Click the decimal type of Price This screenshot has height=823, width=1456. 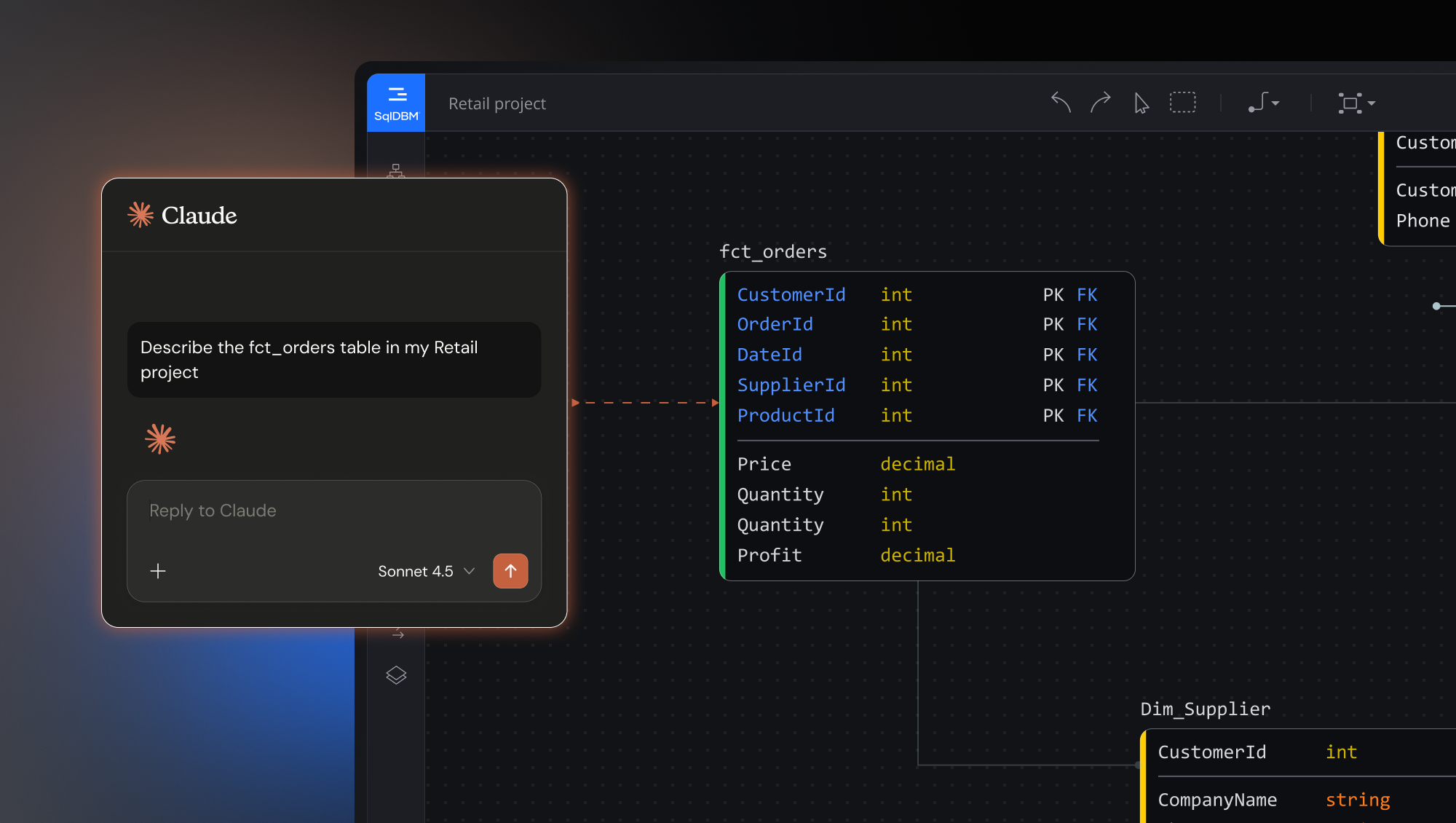[917, 465]
